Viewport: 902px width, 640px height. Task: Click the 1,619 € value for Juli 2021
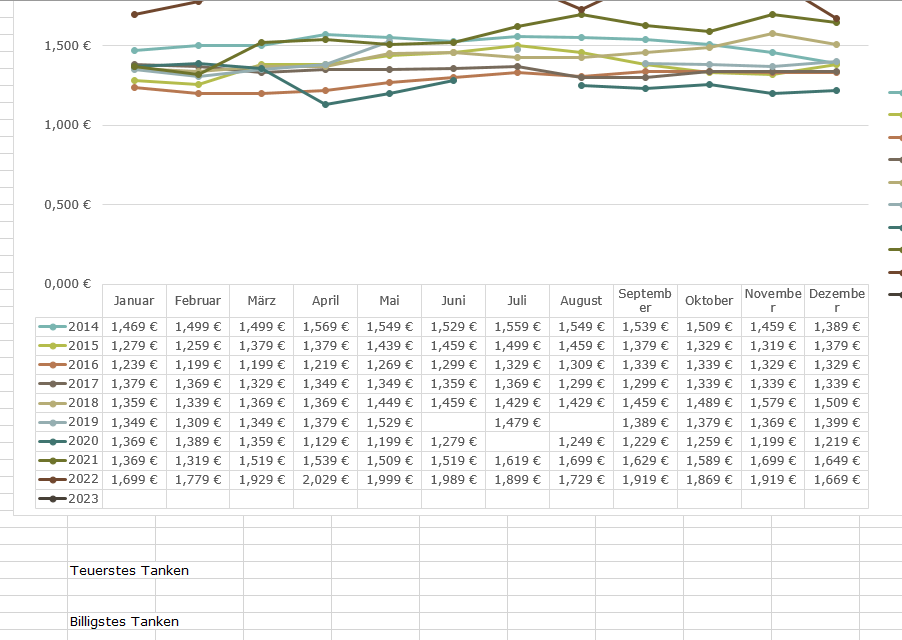[517, 460]
